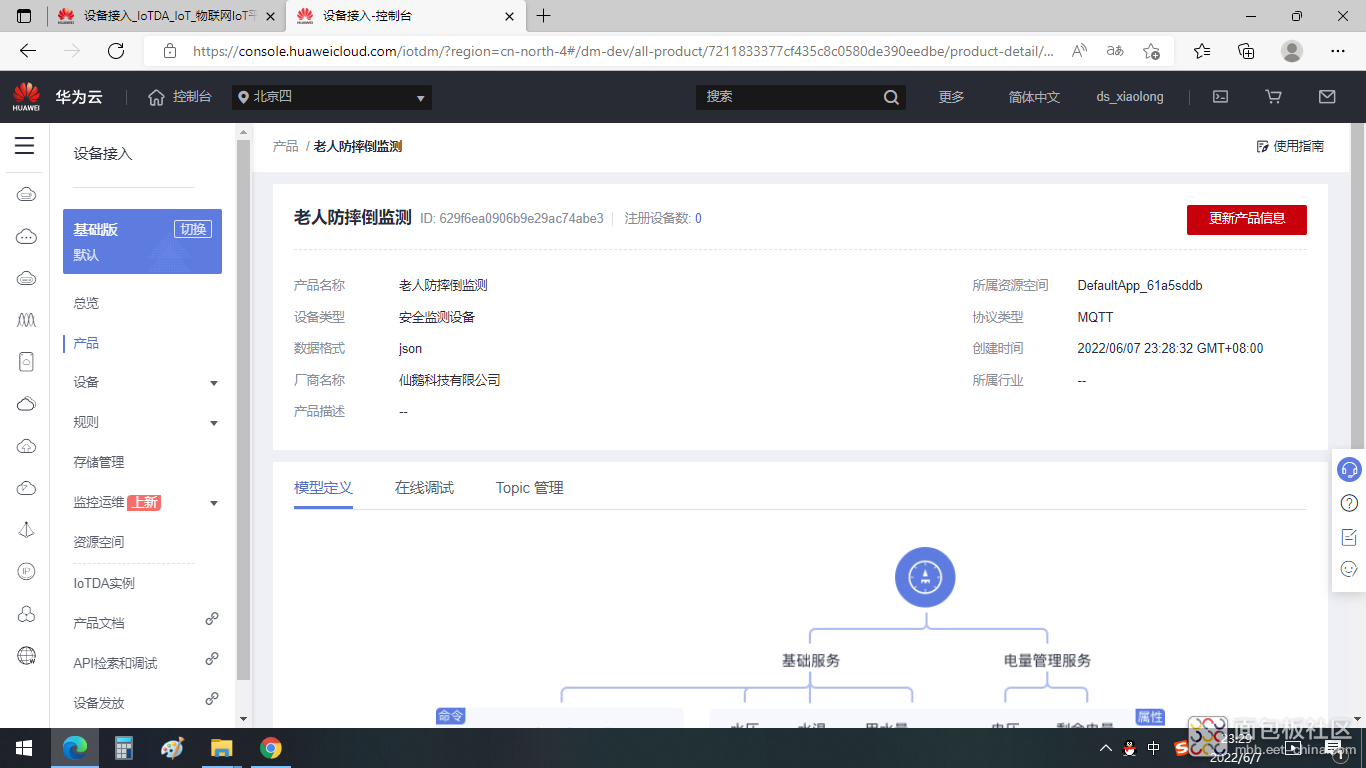Expand the 监控运维 menu in the sidebar

click(214, 503)
